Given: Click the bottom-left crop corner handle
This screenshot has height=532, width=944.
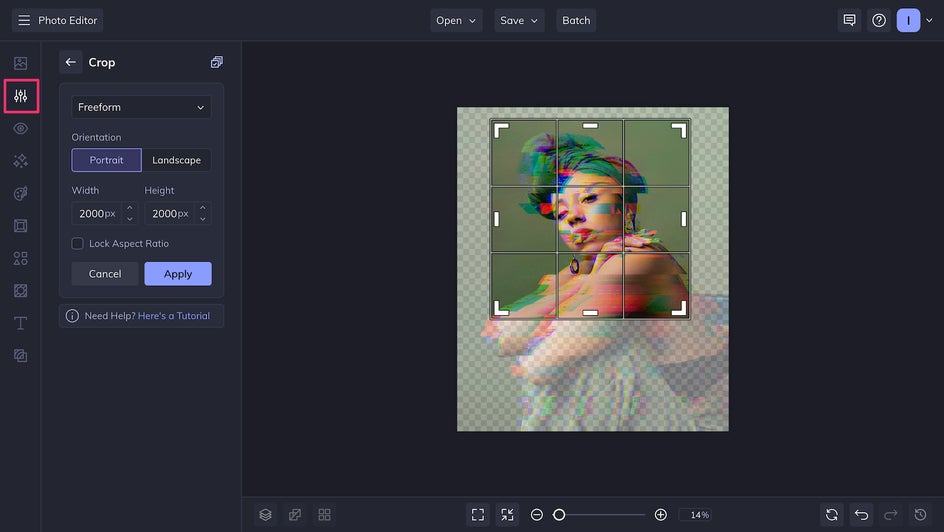Looking at the screenshot, I should (x=500, y=309).
